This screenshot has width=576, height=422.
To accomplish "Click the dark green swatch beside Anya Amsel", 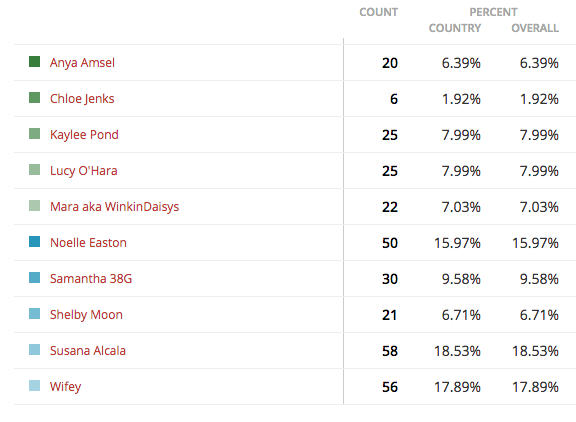I will coord(35,61).
